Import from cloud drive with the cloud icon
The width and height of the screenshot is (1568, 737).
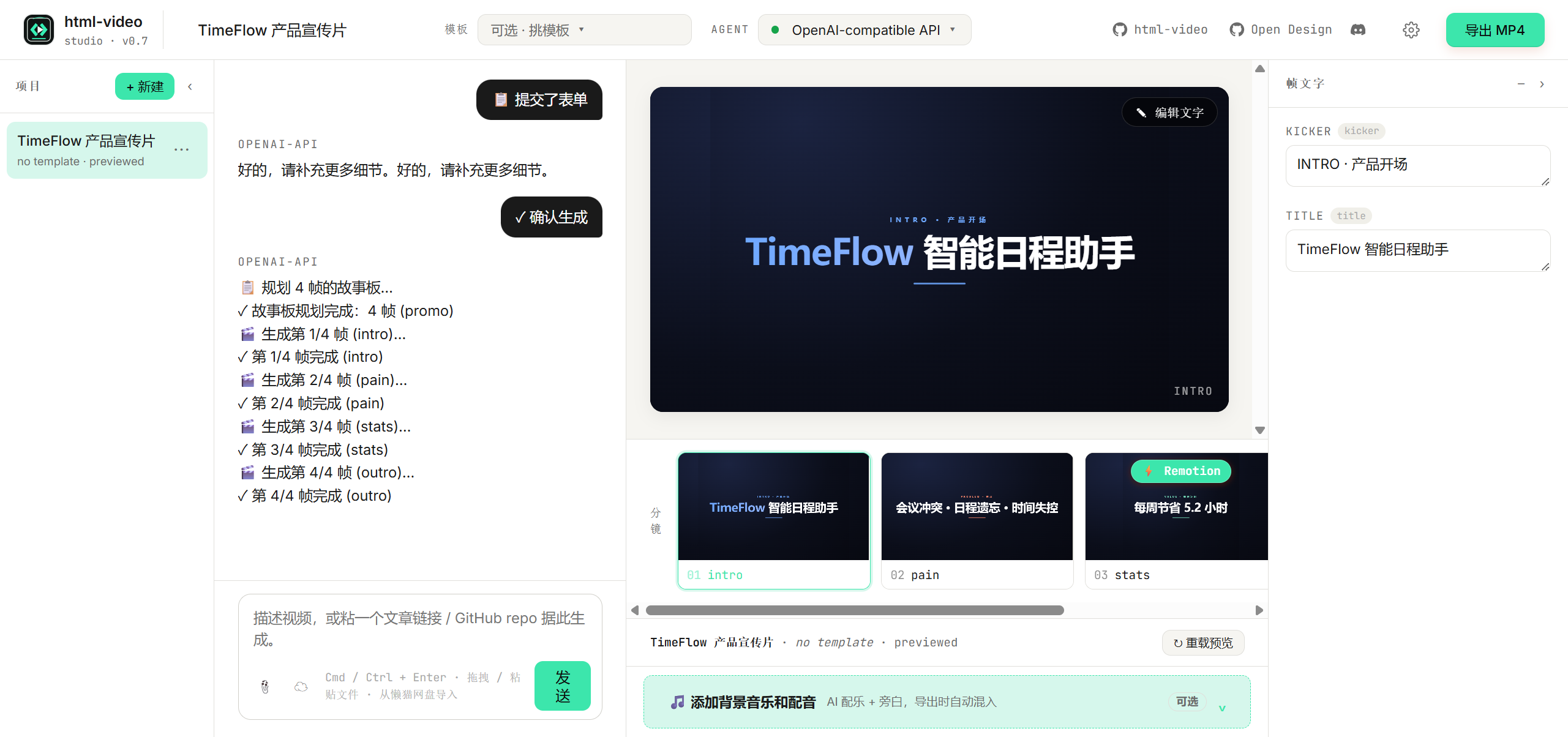[301, 686]
